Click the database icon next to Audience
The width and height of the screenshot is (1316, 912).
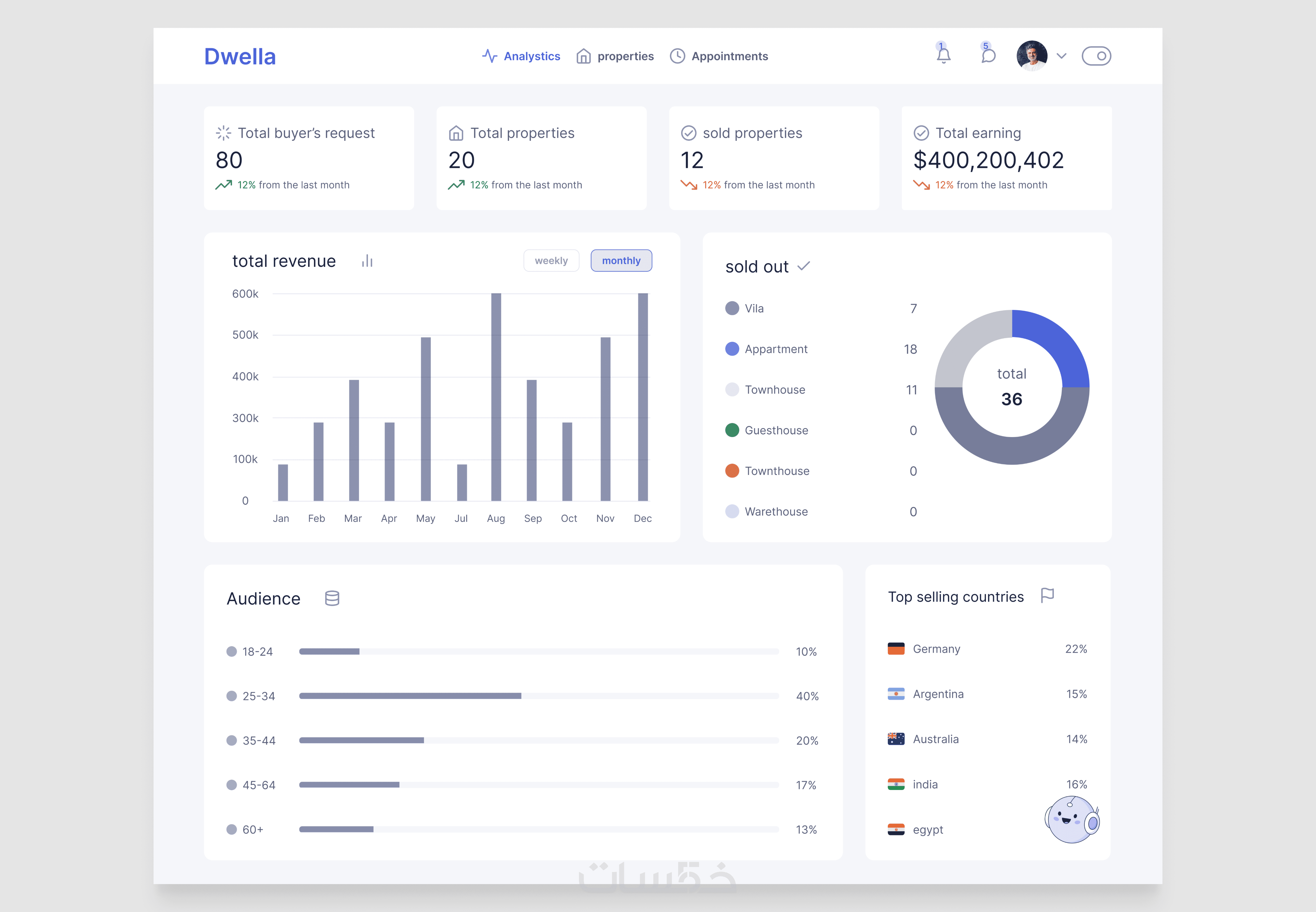(x=332, y=598)
